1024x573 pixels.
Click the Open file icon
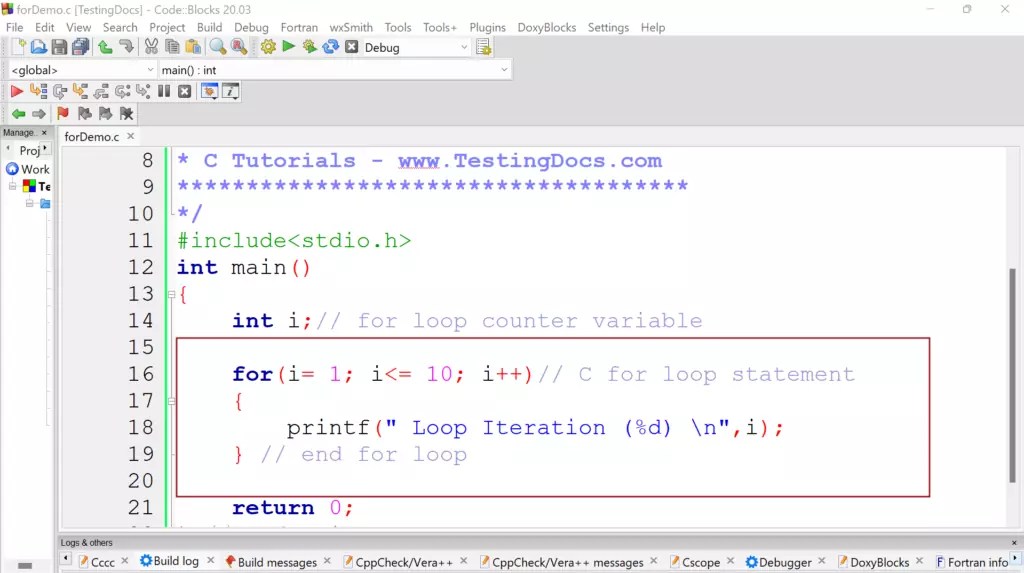[39, 47]
